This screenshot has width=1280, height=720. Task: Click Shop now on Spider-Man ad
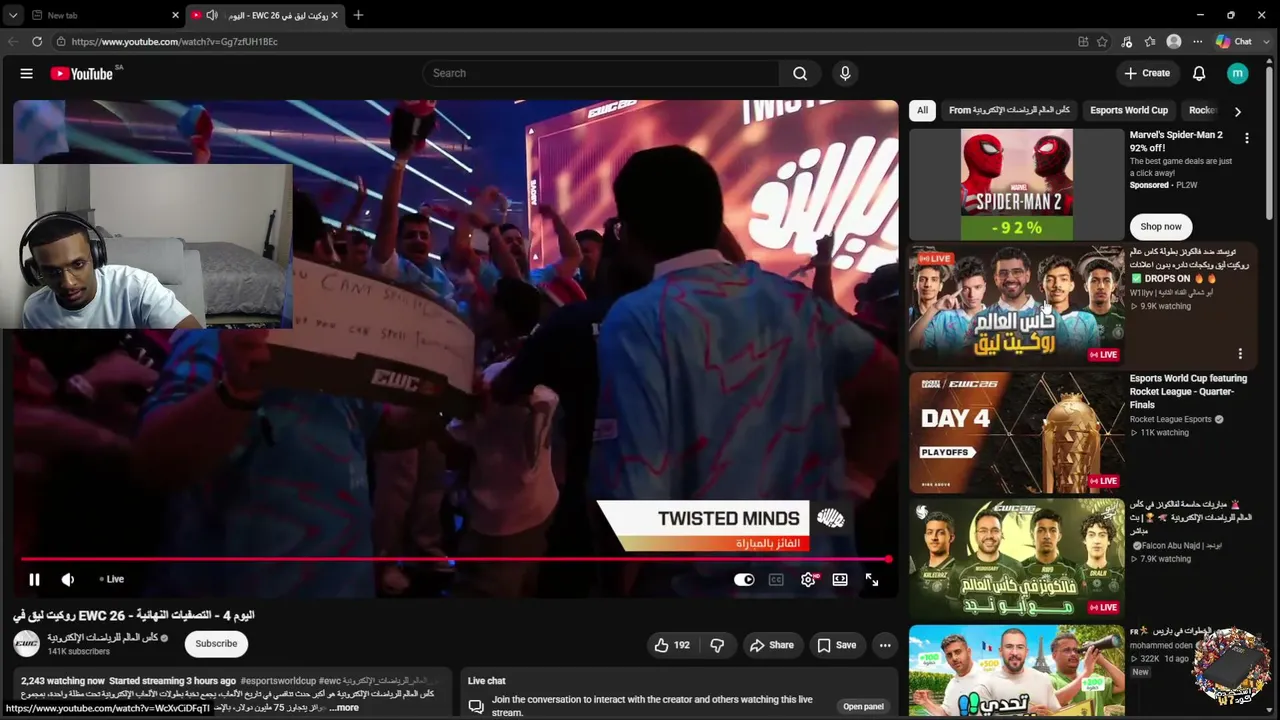pos(1161,226)
